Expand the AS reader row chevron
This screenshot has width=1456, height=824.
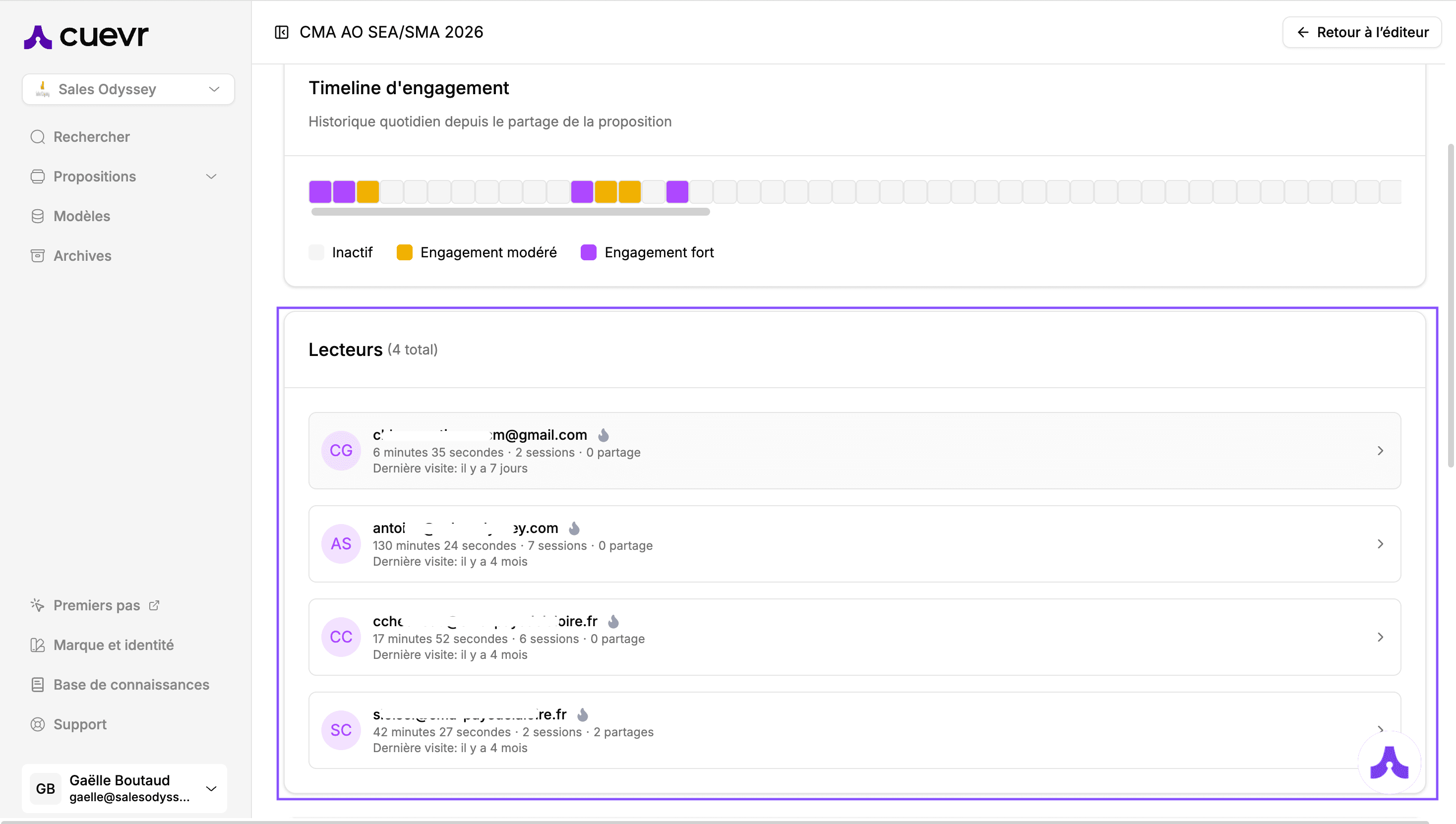click(1380, 544)
